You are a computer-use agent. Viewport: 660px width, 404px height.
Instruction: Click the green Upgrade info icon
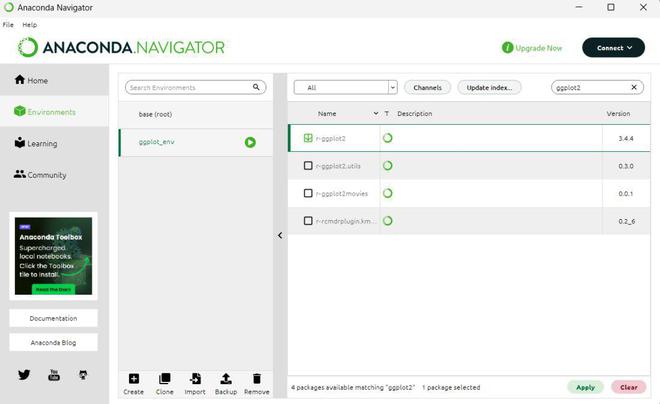[x=507, y=48]
